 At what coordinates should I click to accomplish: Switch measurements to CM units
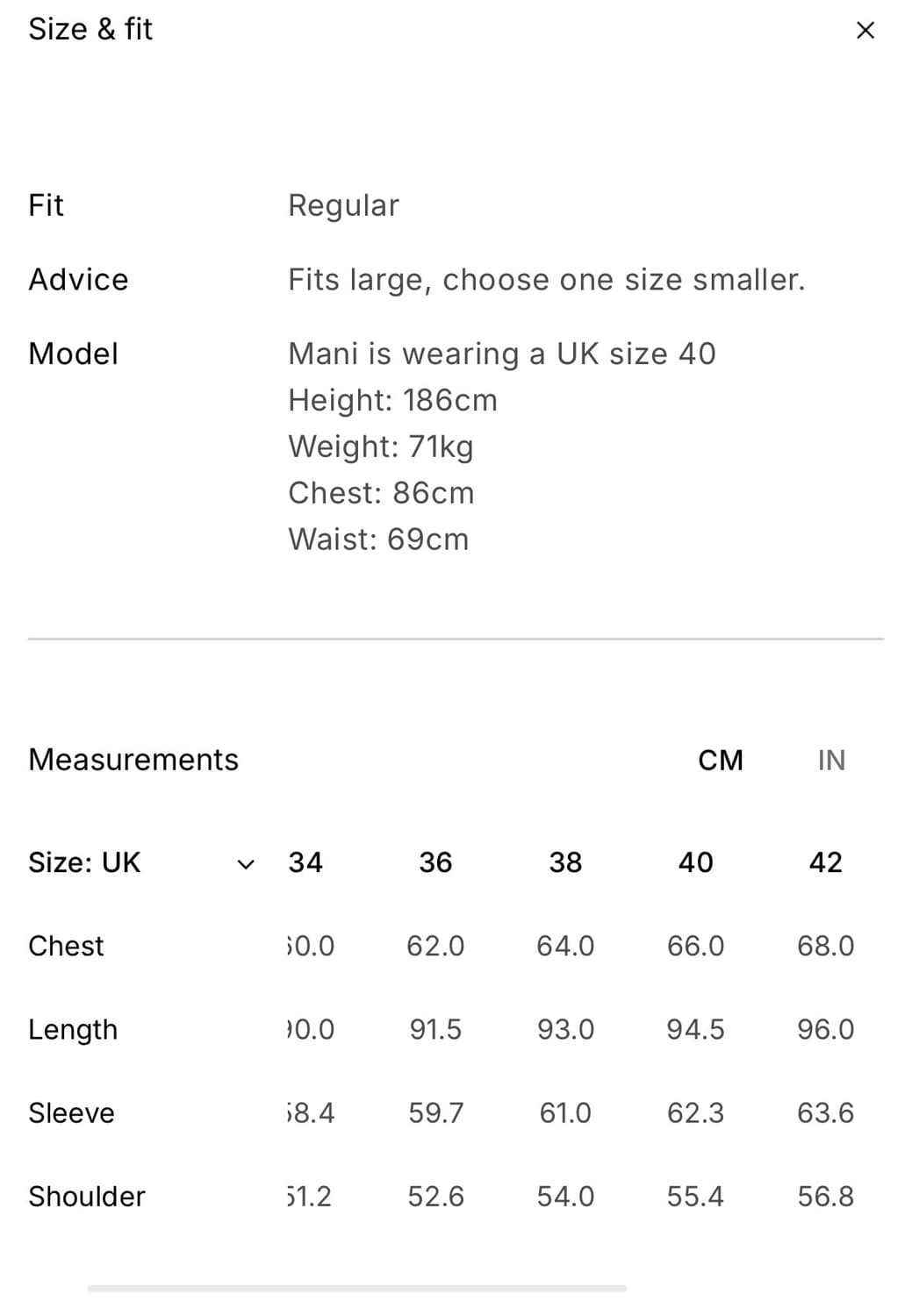click(x=721, y=760)
